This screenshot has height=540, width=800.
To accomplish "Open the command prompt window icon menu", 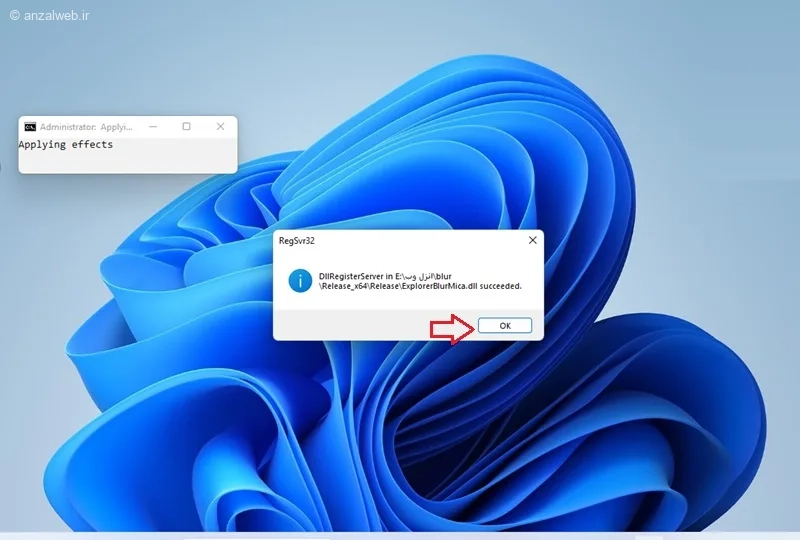I will coord(30,127).
